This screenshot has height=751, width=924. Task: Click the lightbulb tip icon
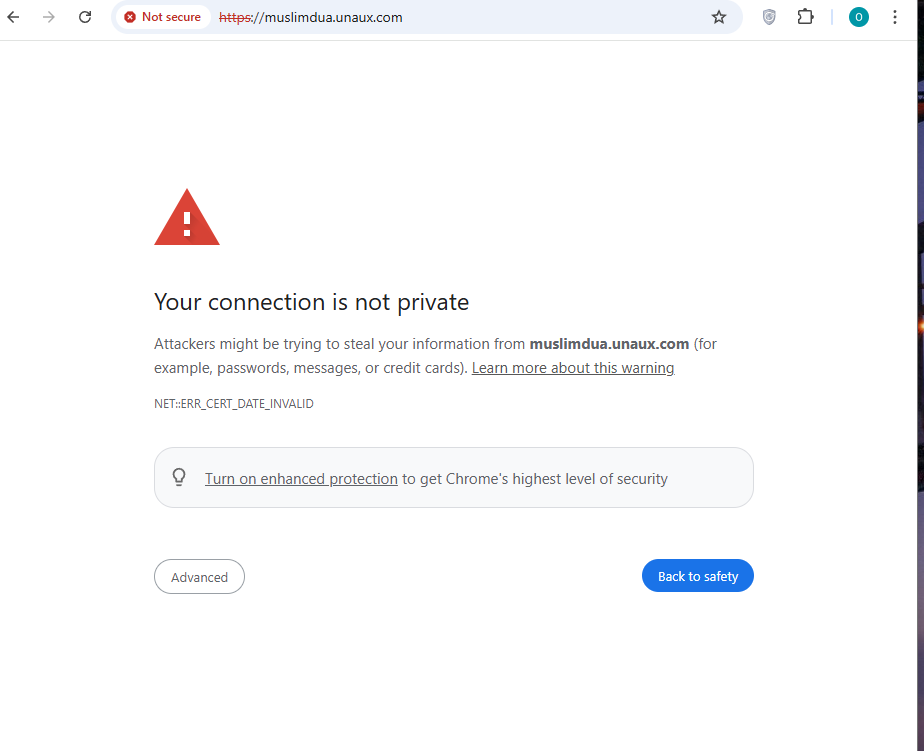click(180, 477)
